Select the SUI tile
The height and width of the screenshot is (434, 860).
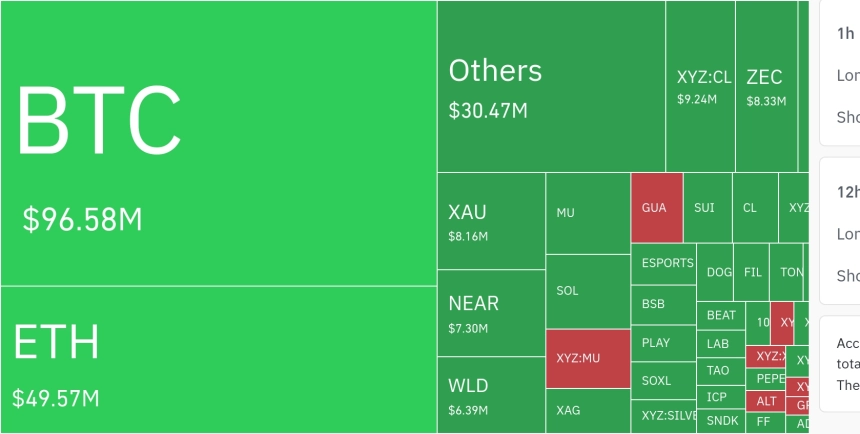(x=708, y=207)
